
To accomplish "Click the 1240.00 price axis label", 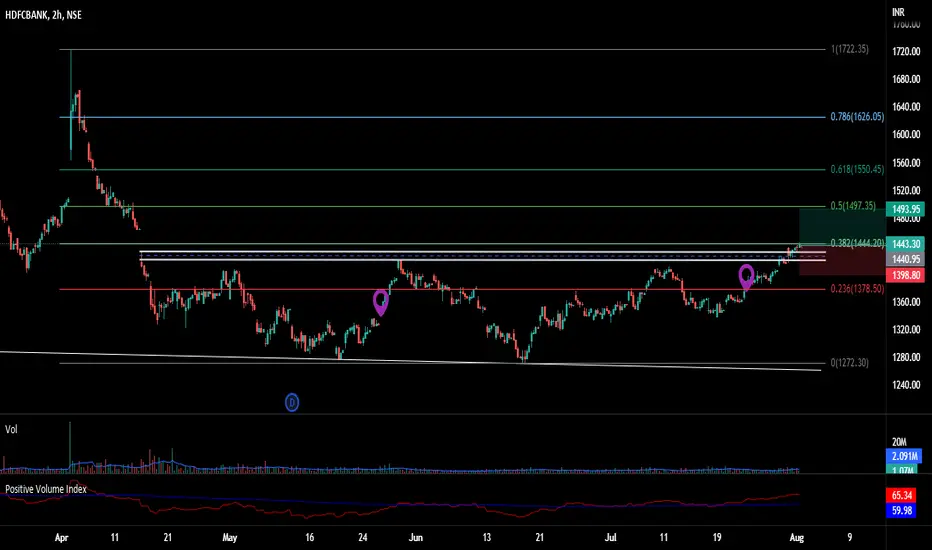I will [906, 385].
